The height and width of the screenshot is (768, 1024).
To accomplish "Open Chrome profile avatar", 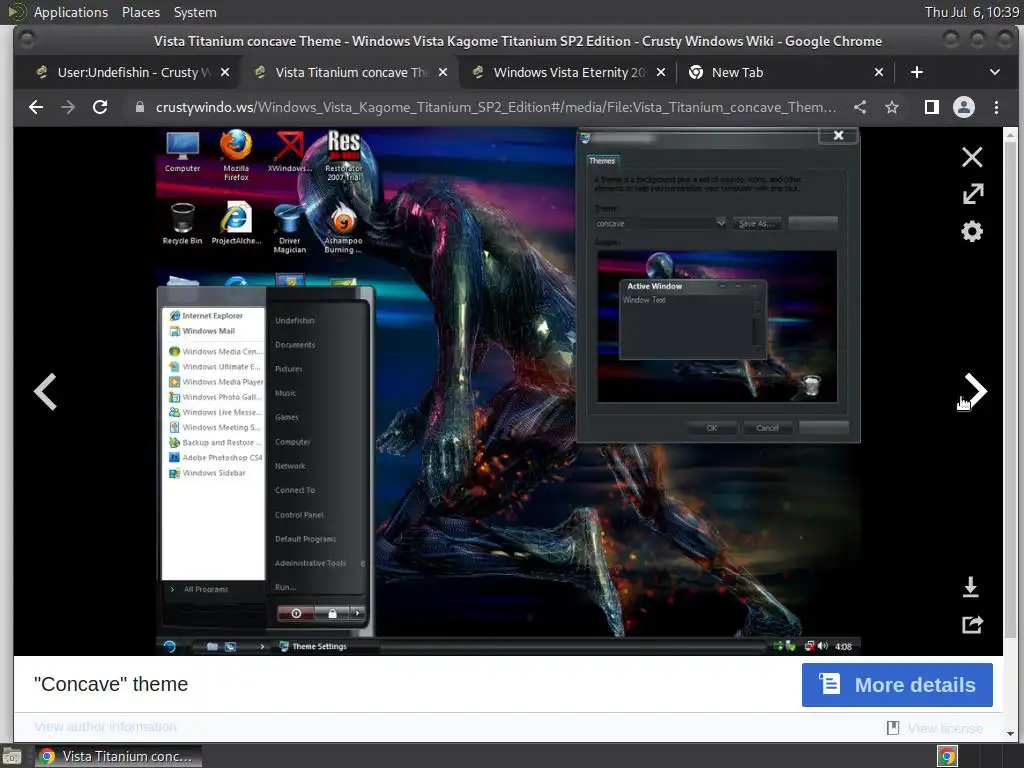I will point(964,107).
